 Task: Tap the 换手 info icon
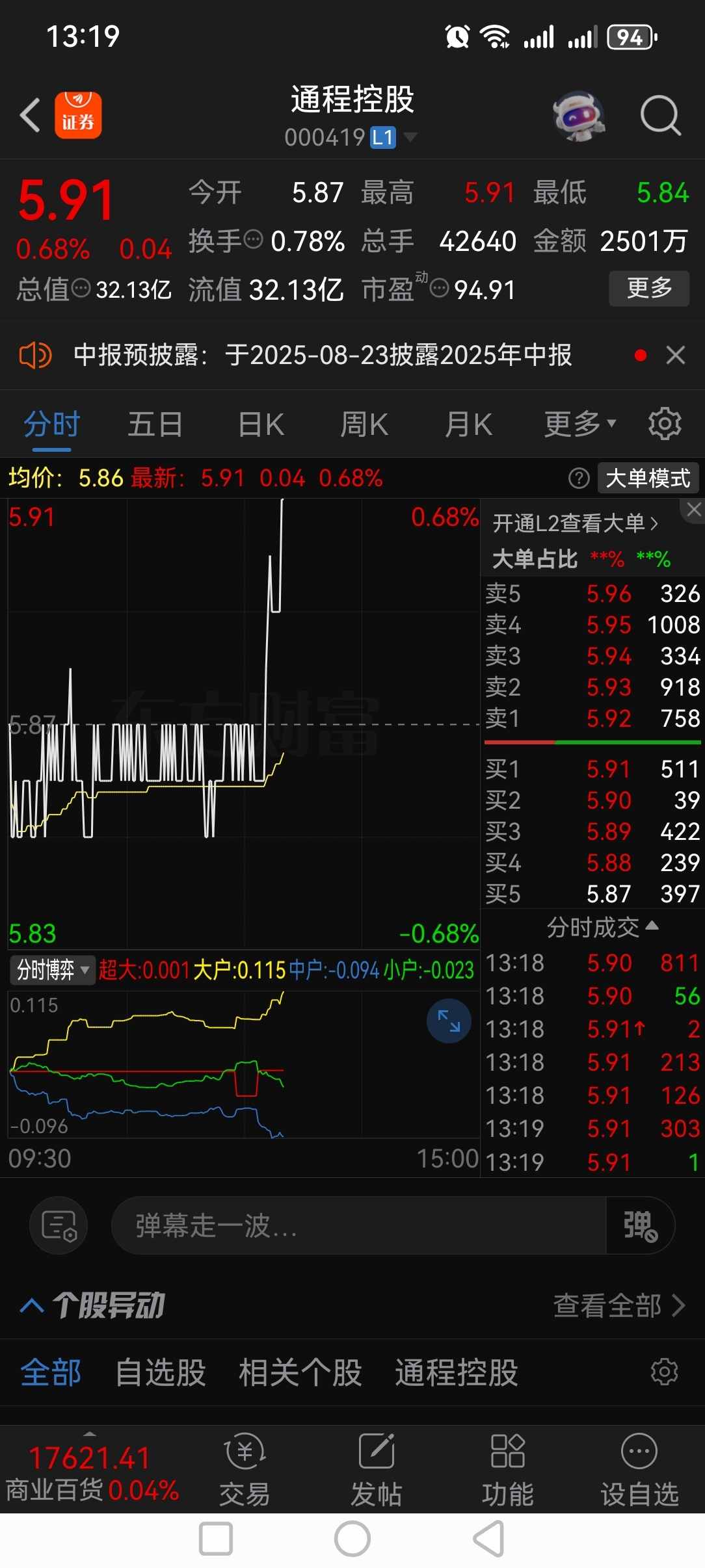coord(253,240)
